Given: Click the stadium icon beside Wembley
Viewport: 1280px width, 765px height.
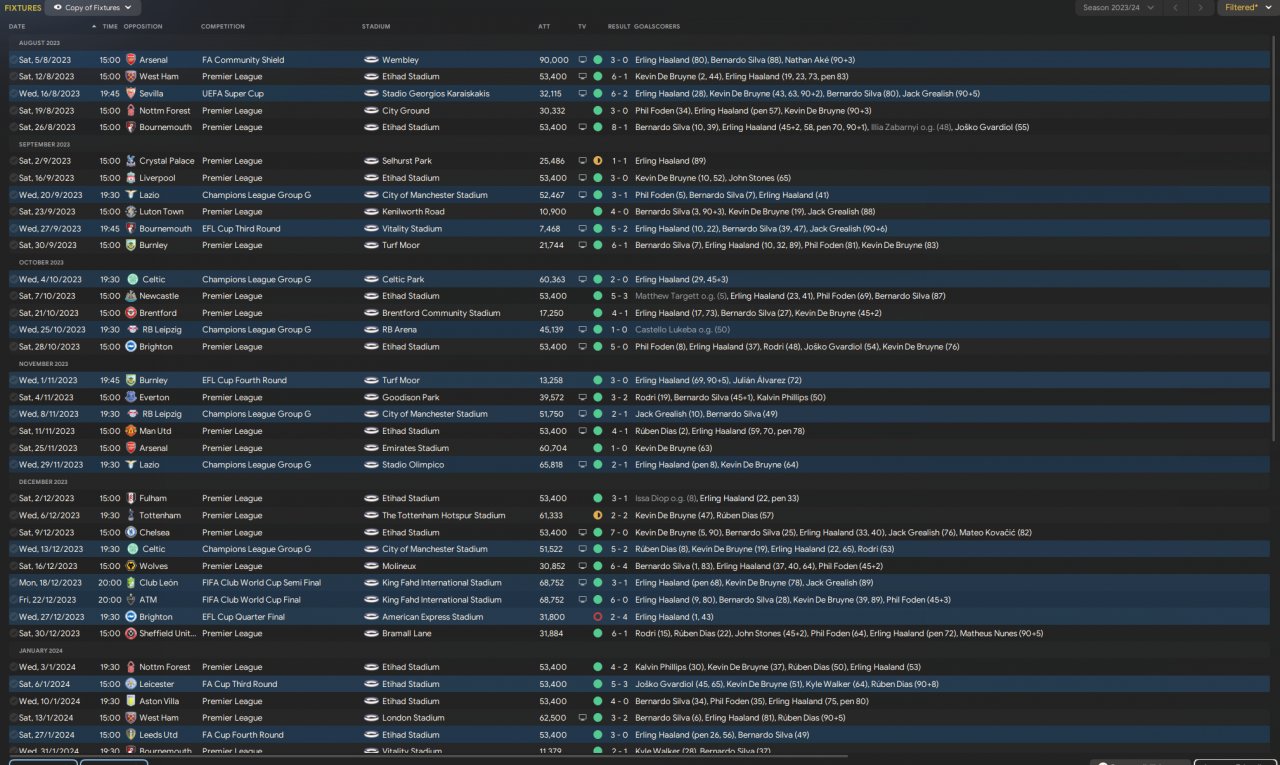Looking at the screenshot, I should tap(371, 60).
